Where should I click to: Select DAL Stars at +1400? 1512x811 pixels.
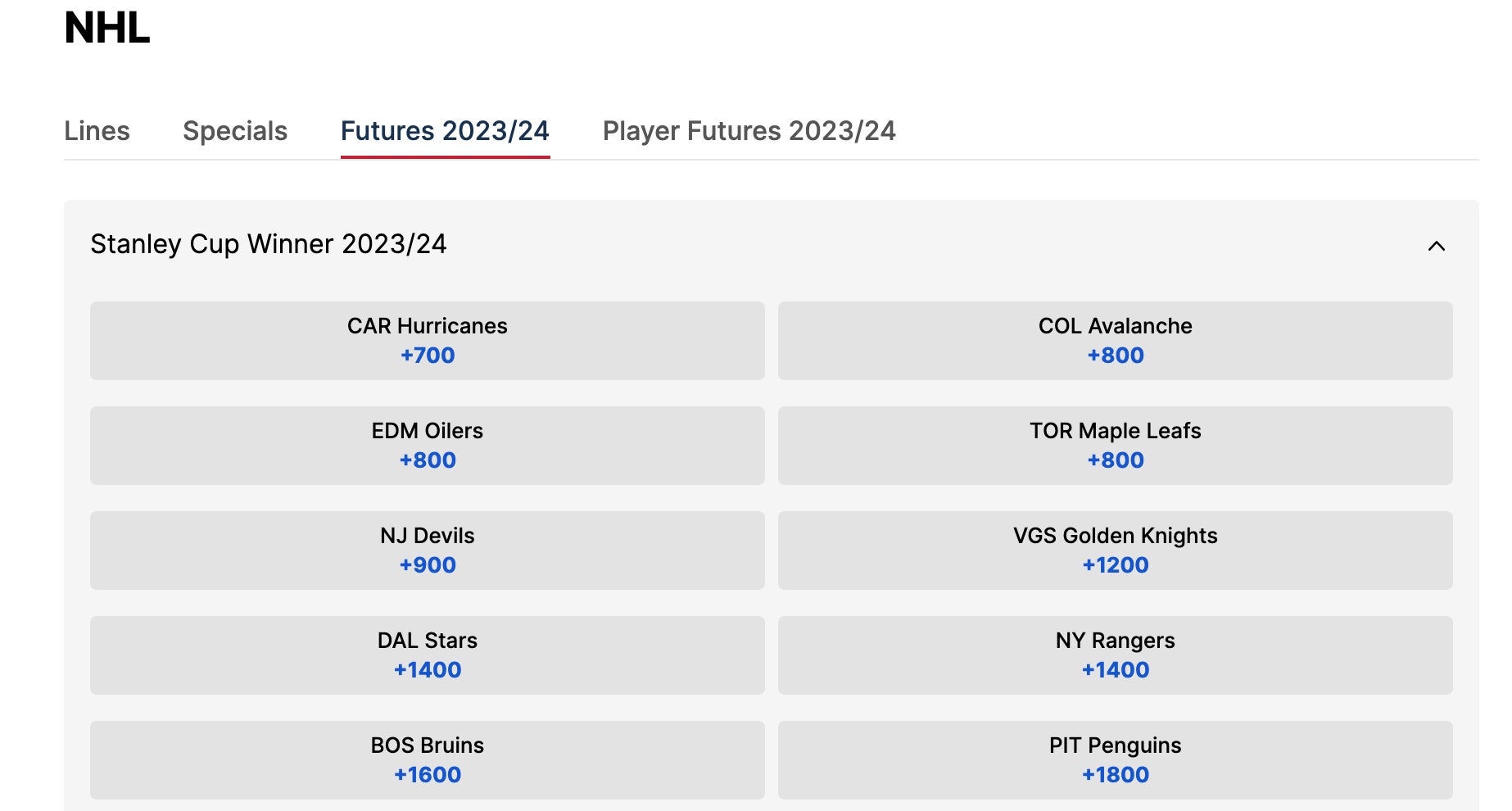(427, 655)
